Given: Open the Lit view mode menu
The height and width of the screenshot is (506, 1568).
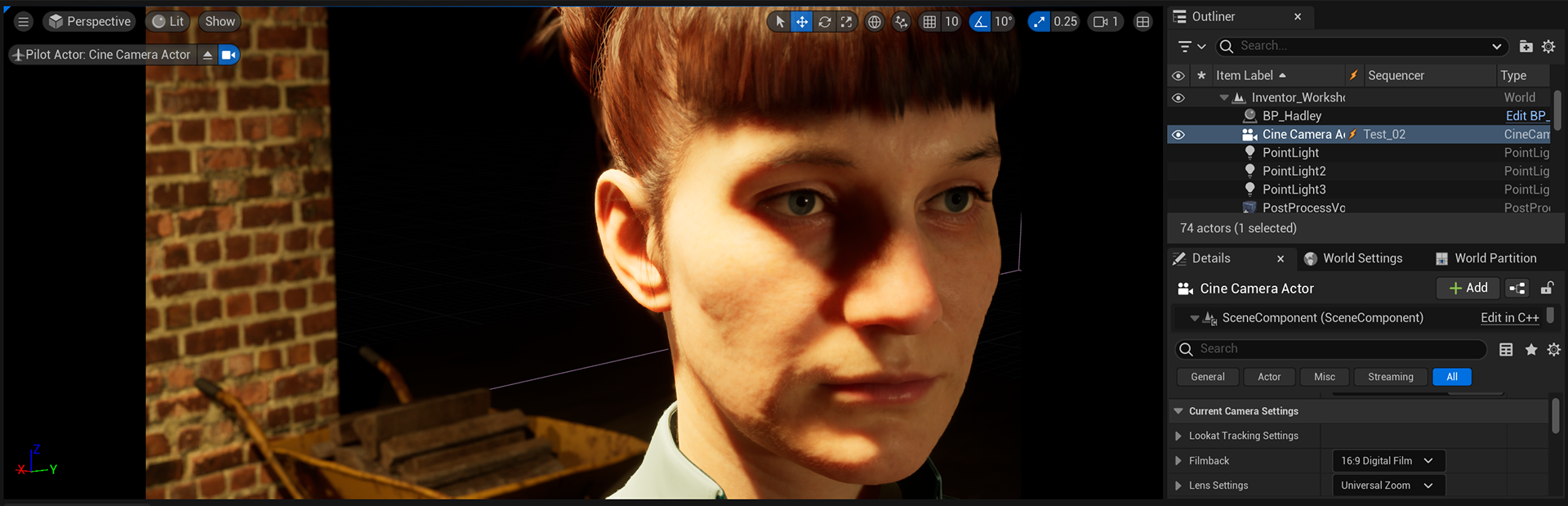Looking at the screenshot, I should tap(168, 22).
